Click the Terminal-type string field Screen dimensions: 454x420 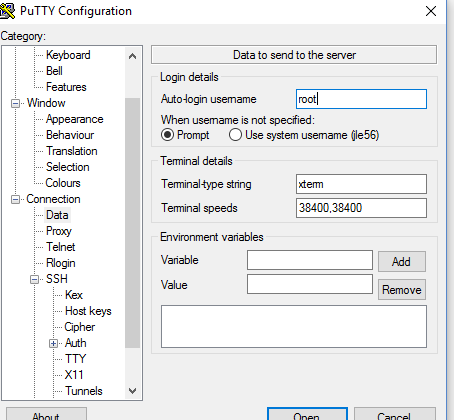[x=361, y=184]
